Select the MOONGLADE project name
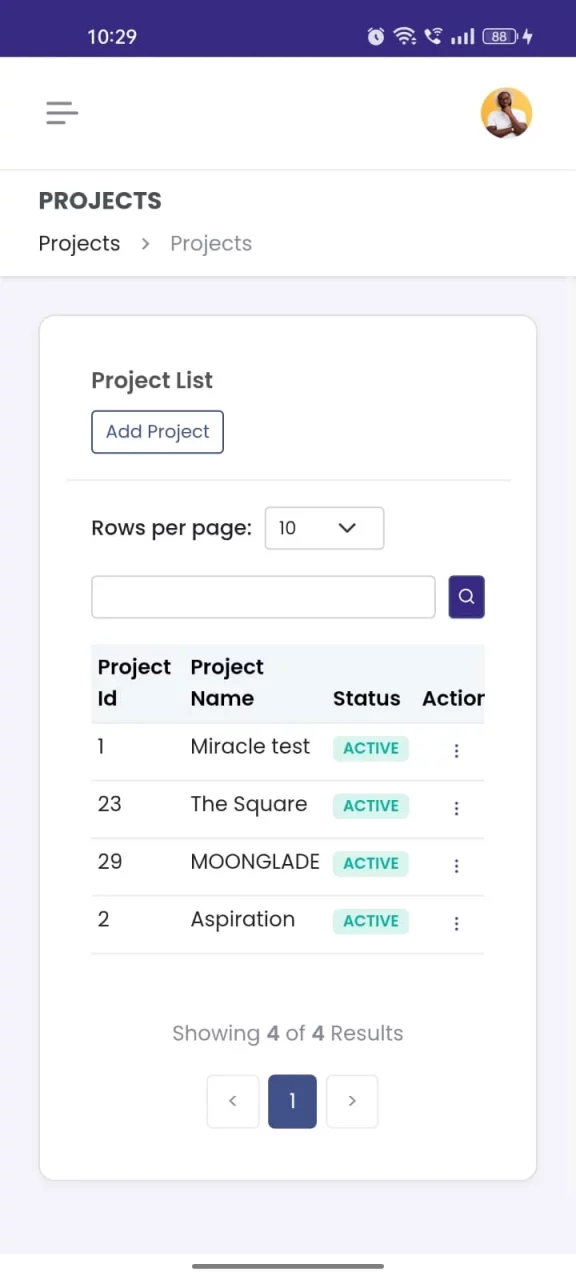Image resolution: width=576 pixels, height=1280 pixels. [255, 862]
